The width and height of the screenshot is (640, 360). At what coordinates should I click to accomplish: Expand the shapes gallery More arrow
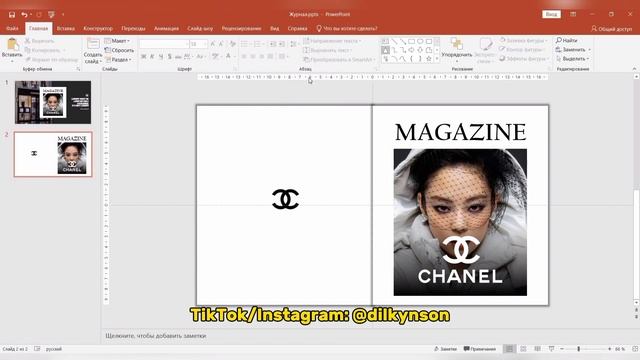pos(437,59)
